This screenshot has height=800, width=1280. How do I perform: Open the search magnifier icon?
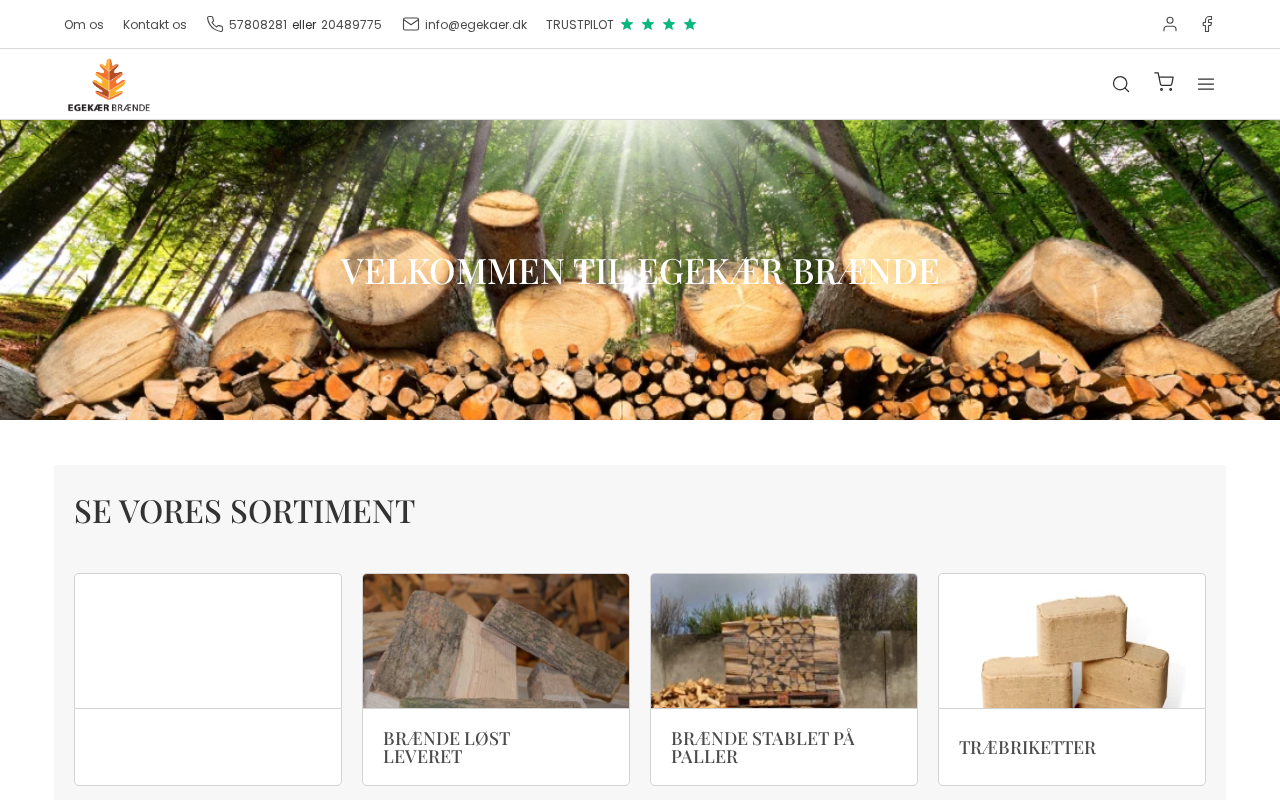(1121, 84)
